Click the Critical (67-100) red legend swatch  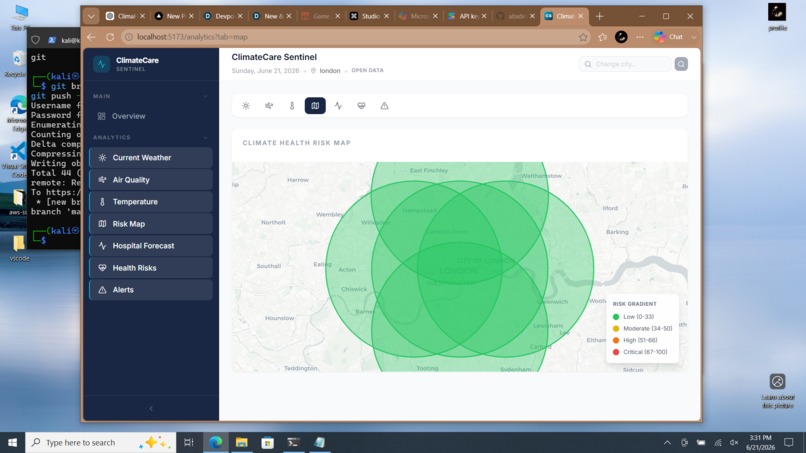[616, 352]
